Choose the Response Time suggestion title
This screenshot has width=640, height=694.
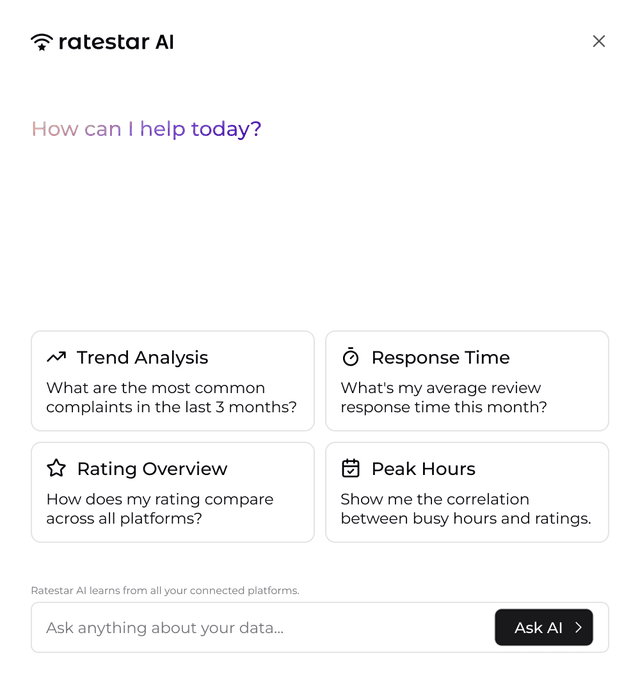pos(440,358)
